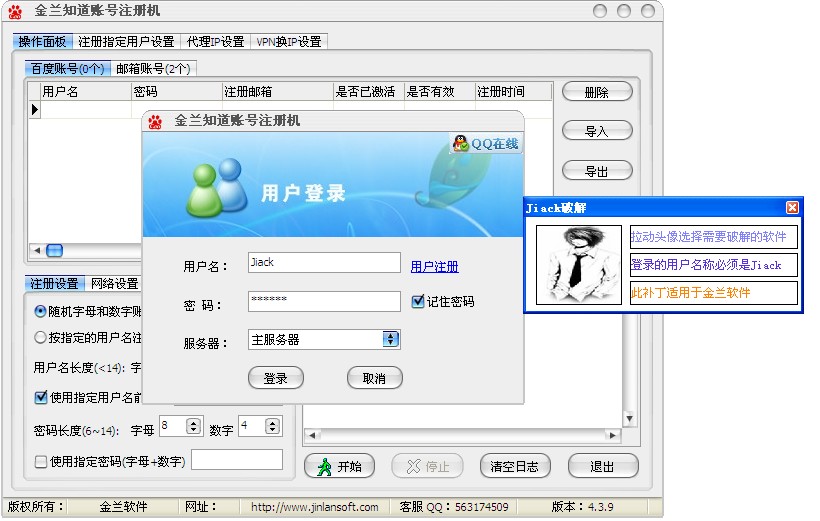This screenshot has width=820, height=521.
Task: Click 版本：4.3.9 in status bar
Action: 583,507
